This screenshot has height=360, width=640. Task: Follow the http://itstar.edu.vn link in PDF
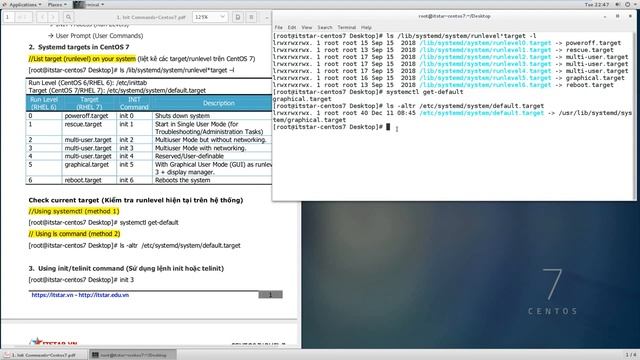[104, 295]
